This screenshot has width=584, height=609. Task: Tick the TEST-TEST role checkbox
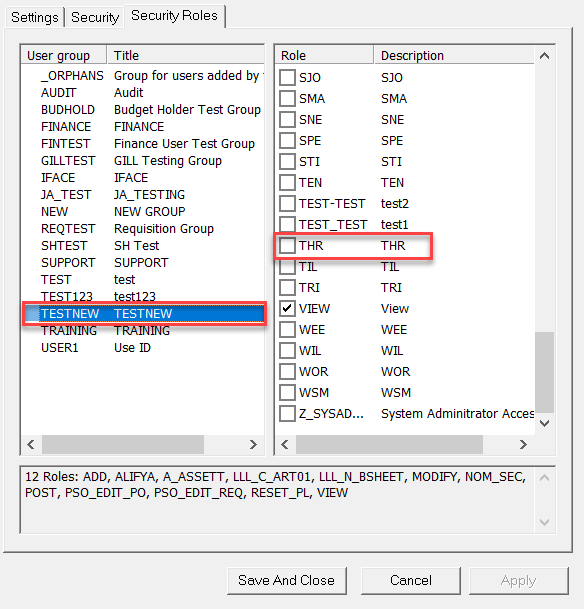point(287,203)
